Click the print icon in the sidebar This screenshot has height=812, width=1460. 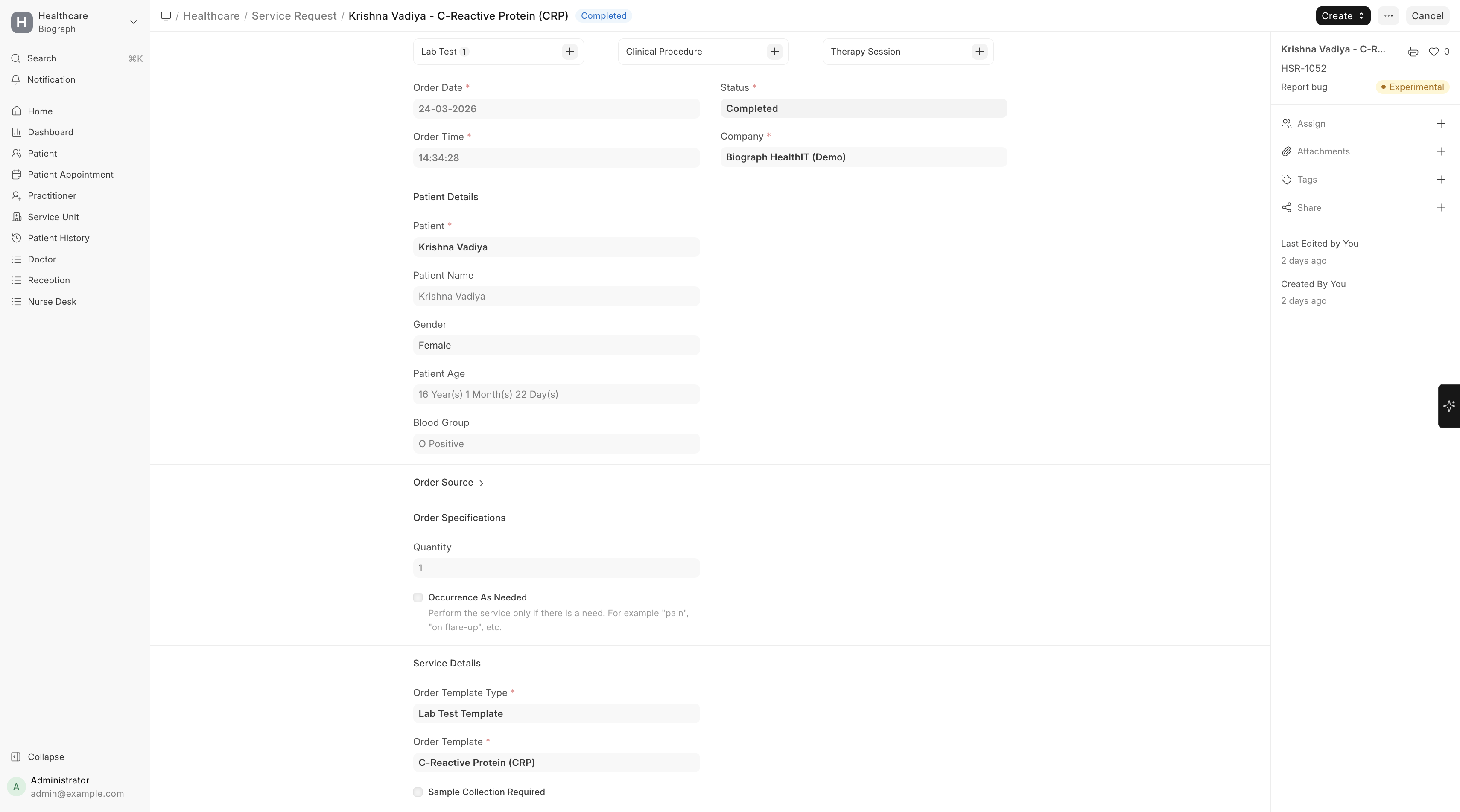click(1413, 52)
